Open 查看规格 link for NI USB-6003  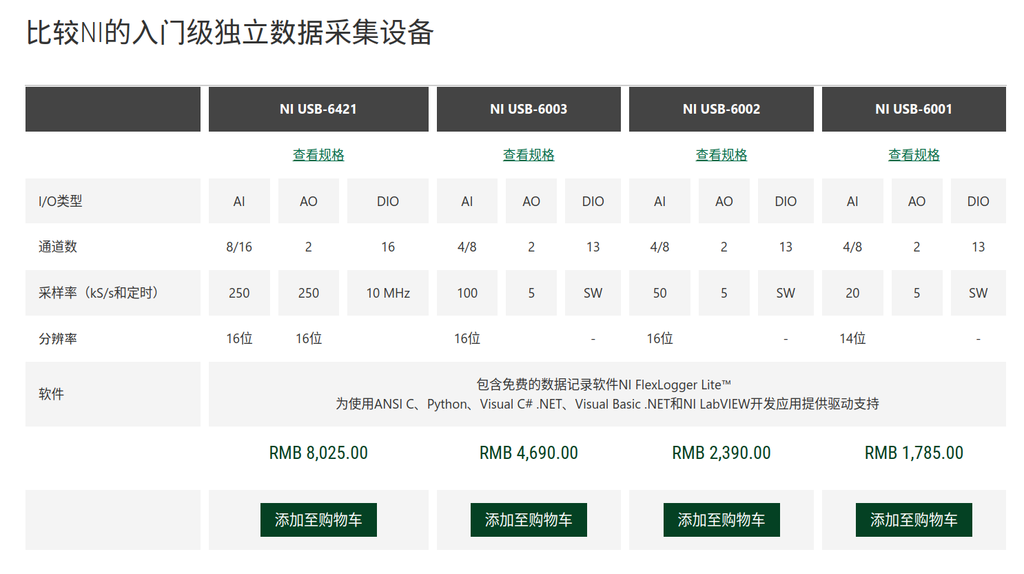pos(528,155)
